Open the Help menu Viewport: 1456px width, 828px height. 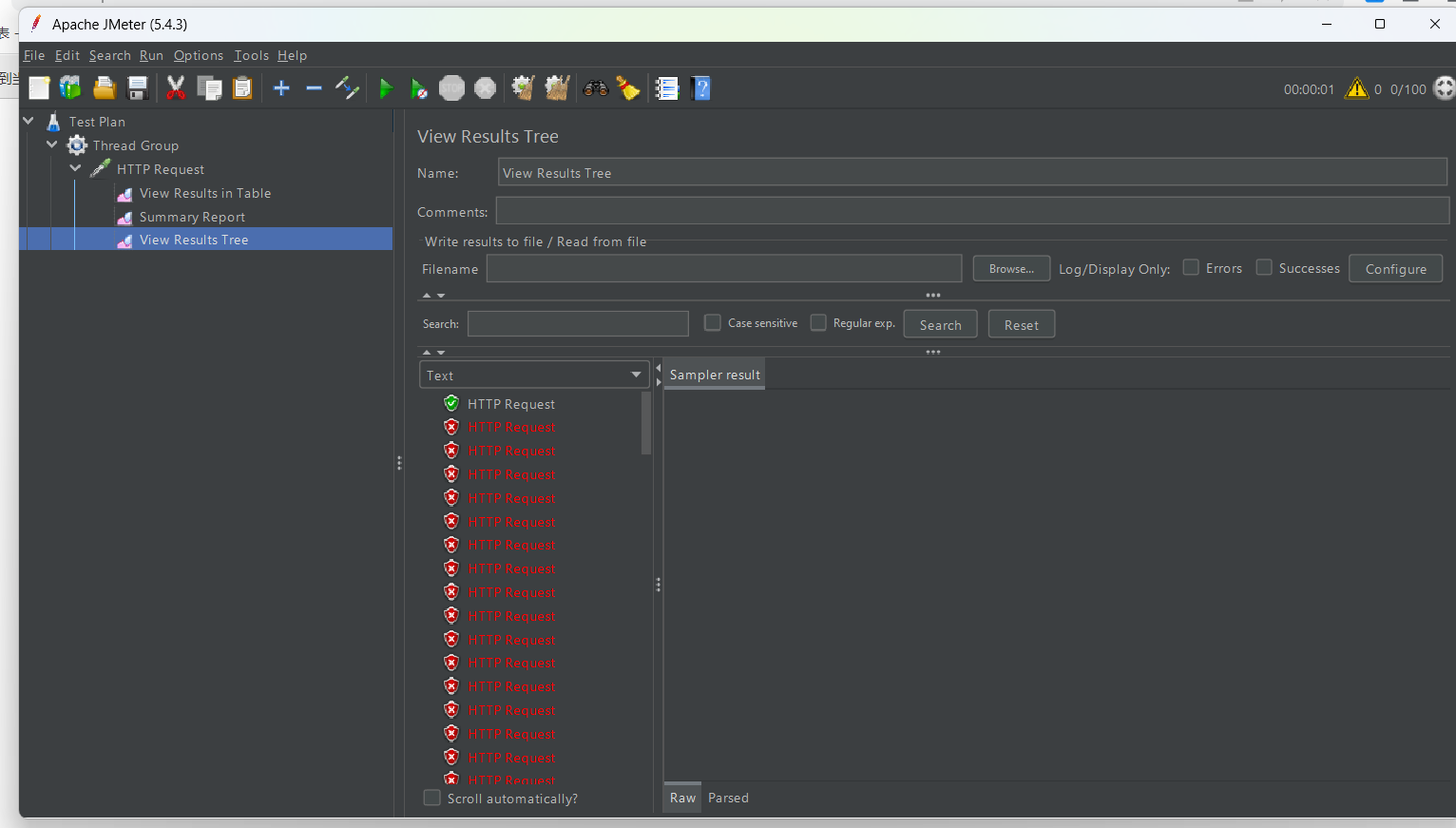click(x=293, y=55)
